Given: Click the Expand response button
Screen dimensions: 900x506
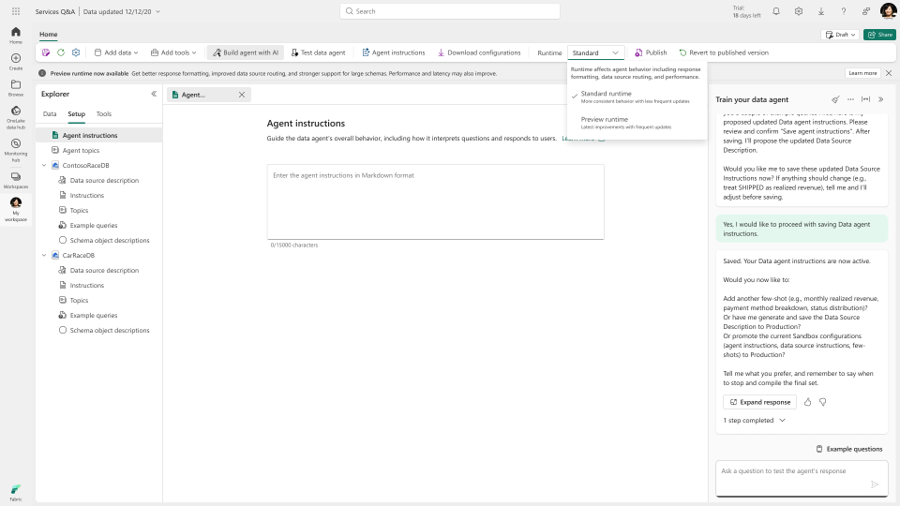Looking at the screenshot, I should [x=759, y=402].
